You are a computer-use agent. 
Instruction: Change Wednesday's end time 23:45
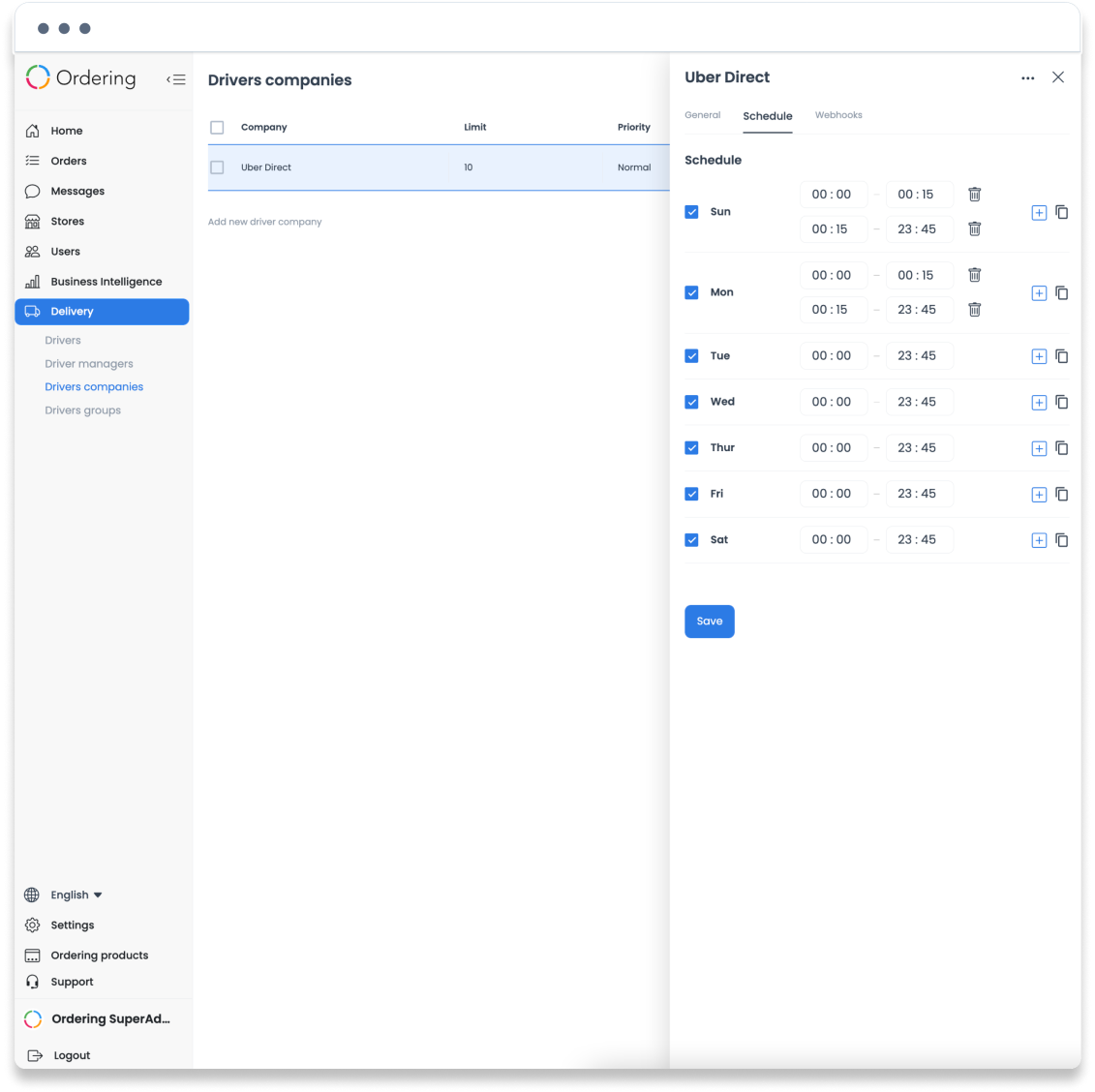(x=919, y=402)
